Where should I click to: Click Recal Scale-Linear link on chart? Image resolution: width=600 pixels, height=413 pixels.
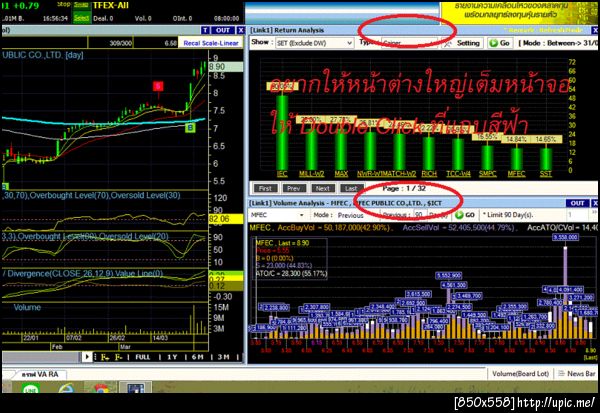point(211,43)
